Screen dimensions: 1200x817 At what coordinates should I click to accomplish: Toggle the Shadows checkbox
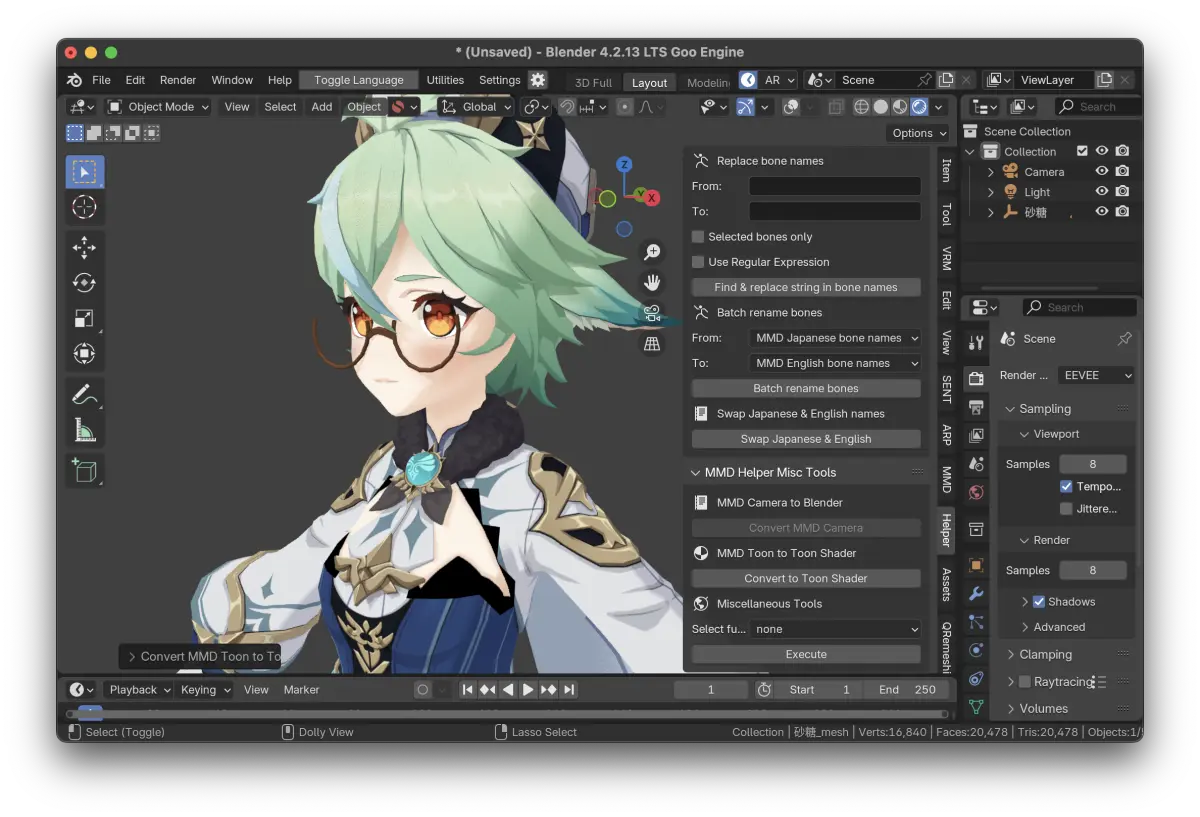(1039, 602)
